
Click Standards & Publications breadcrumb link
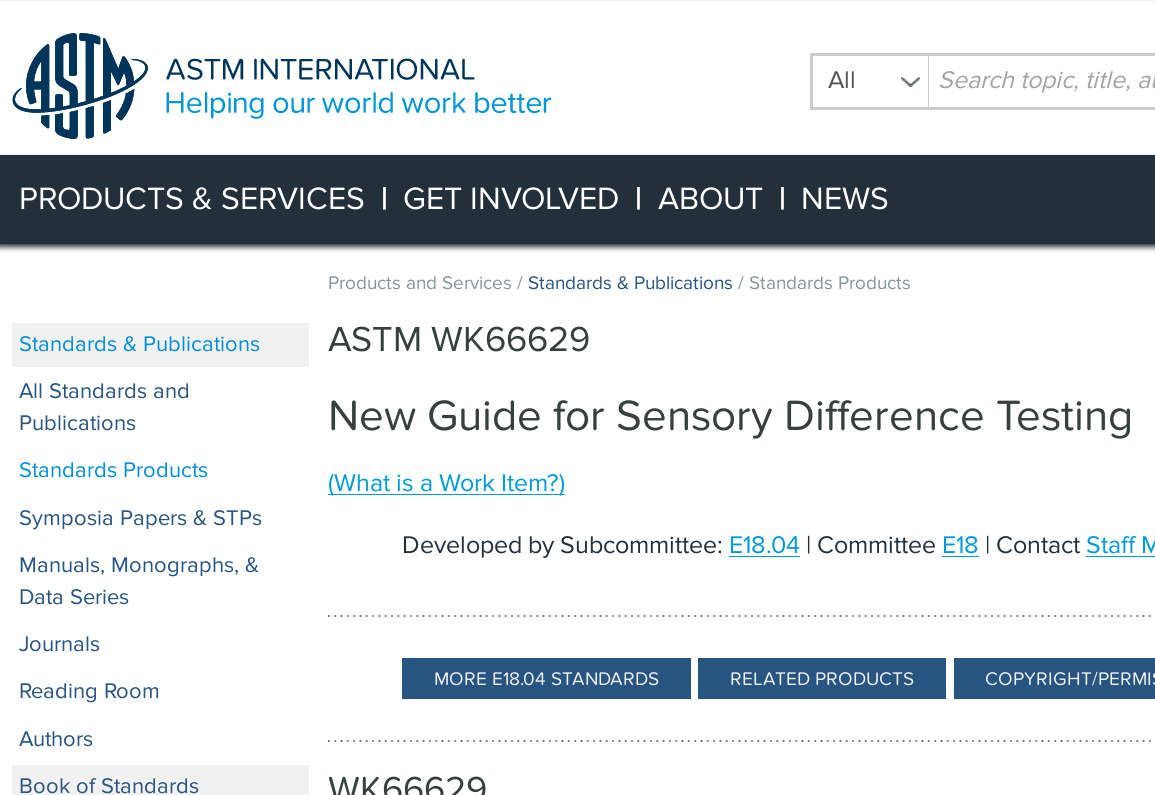[x=630, y=283]
